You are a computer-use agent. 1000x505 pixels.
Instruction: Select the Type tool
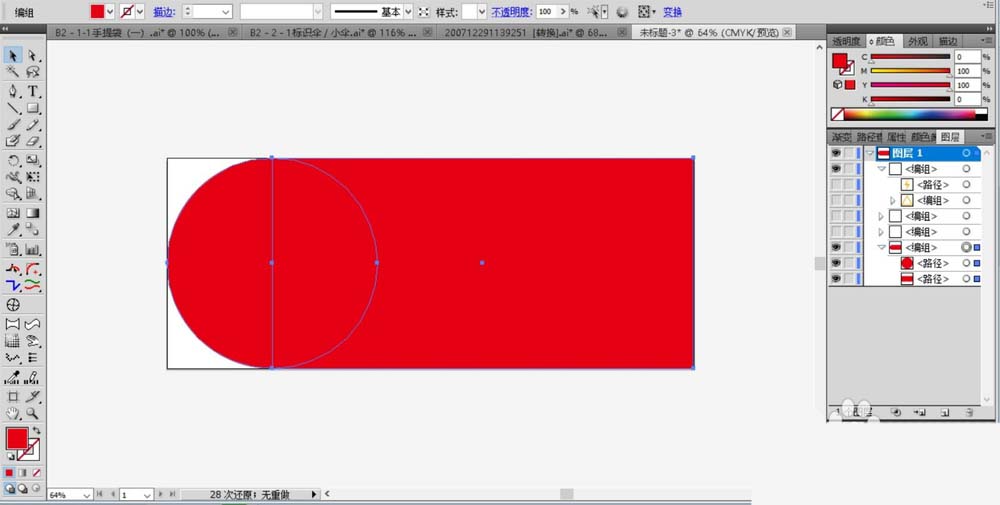33,91
